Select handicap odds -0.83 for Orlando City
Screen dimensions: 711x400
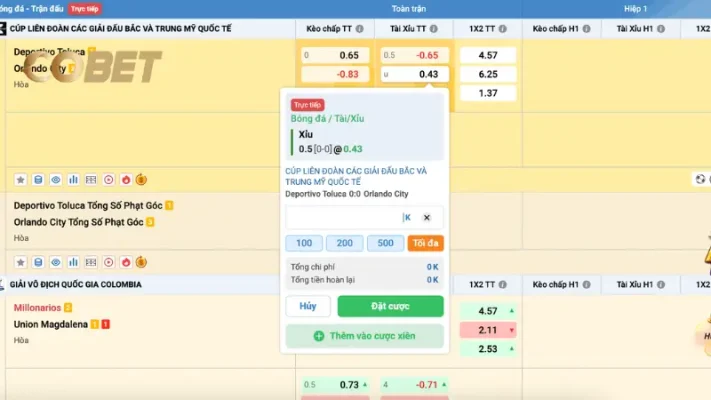(x=335, y=74)
